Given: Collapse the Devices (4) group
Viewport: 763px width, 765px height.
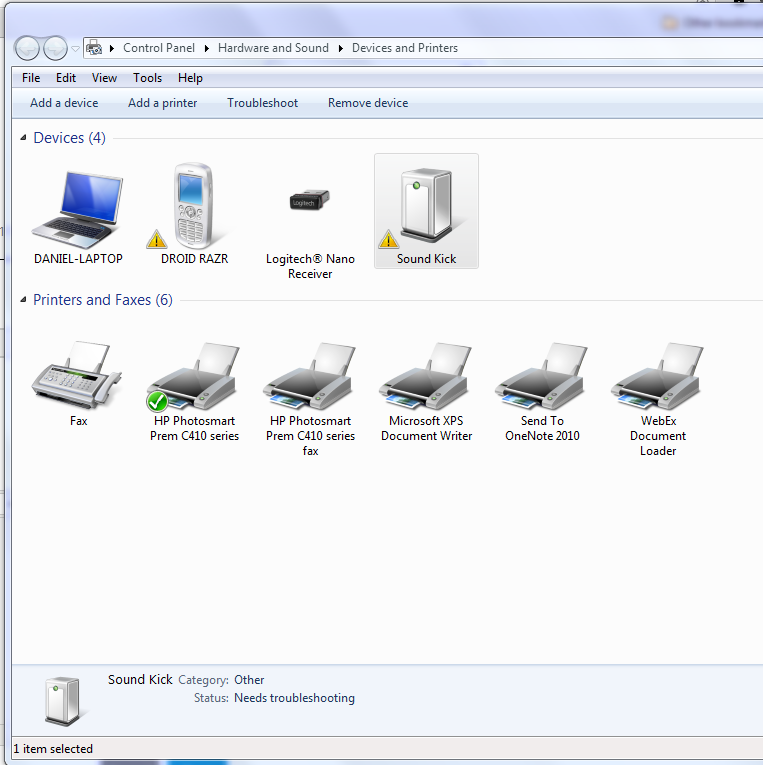Looking at the screenshot, I should pyautogui.click(x=24, y=138).
